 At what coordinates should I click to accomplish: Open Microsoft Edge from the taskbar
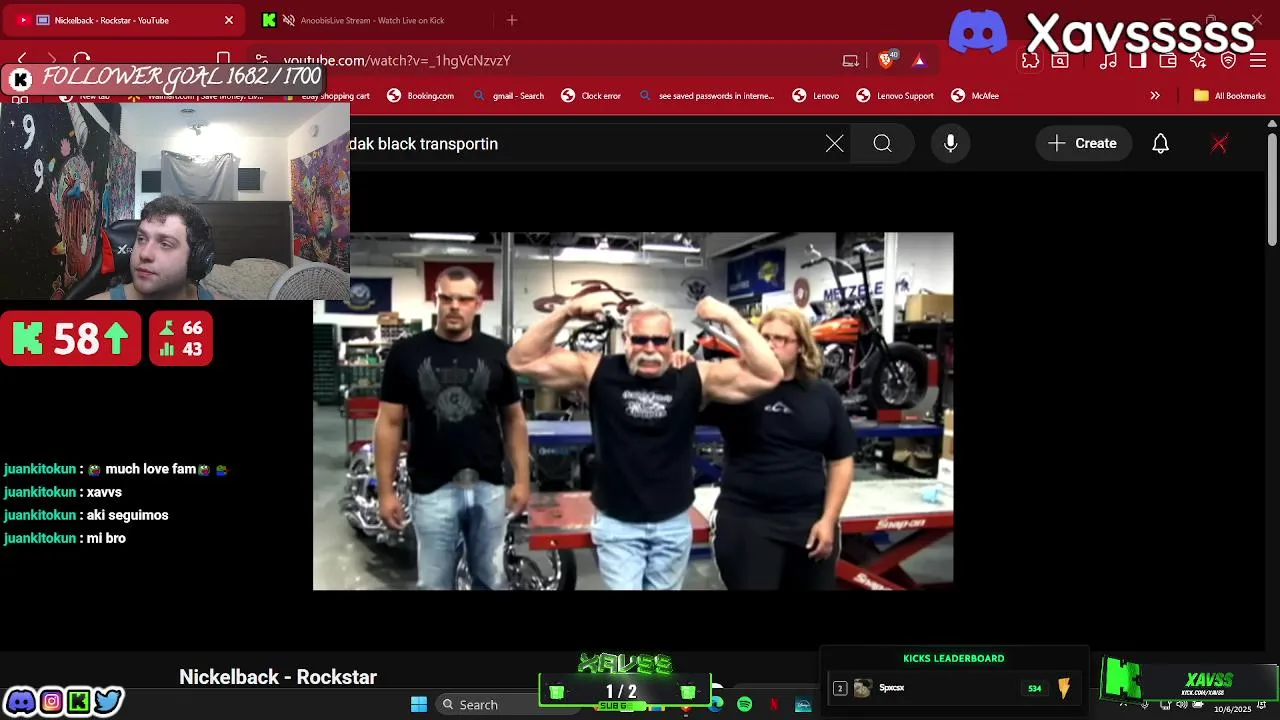pyautogui.click(x=716, y=704)
